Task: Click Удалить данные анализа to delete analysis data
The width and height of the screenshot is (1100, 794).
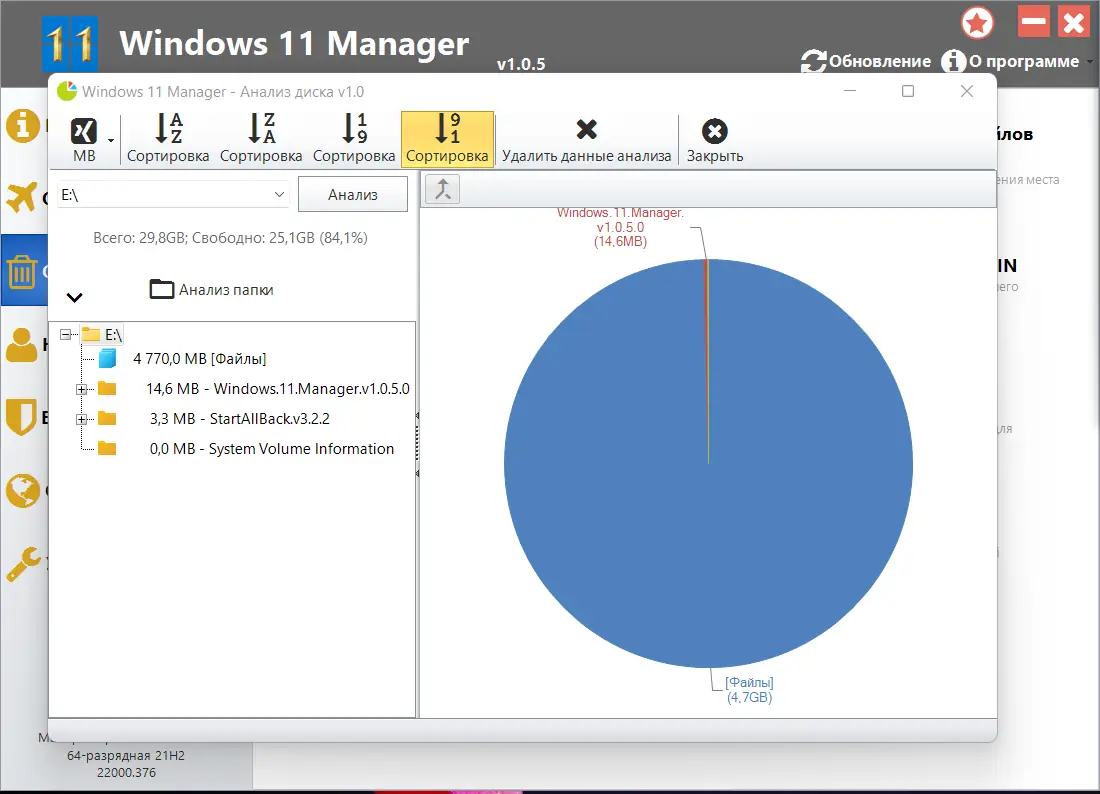Action: pos(586,140)
